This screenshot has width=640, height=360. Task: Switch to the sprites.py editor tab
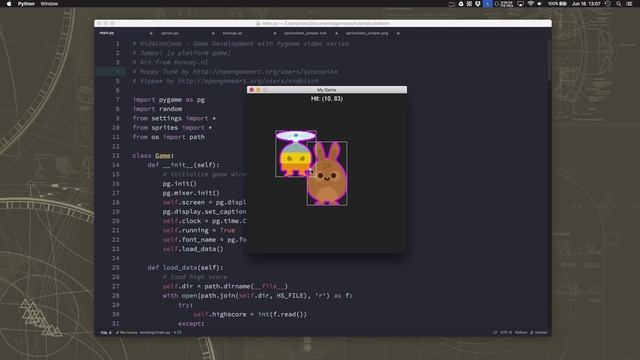point(170,33)
